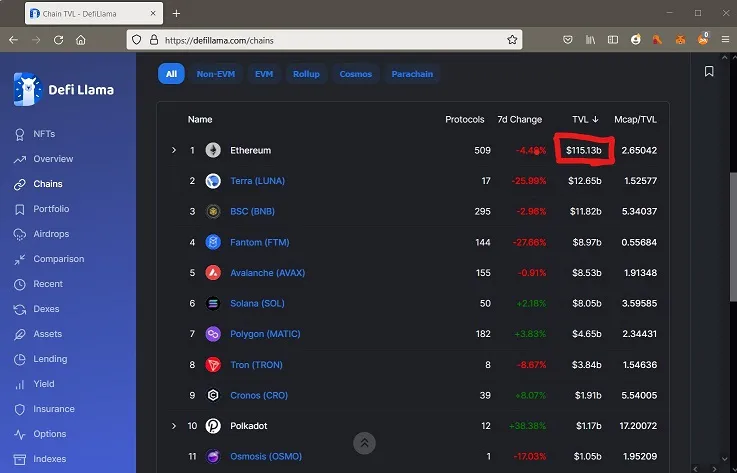This screenshot has width=737, height=473.
Task: Open the Cronos (CRO) chain link
Action: 259,395
